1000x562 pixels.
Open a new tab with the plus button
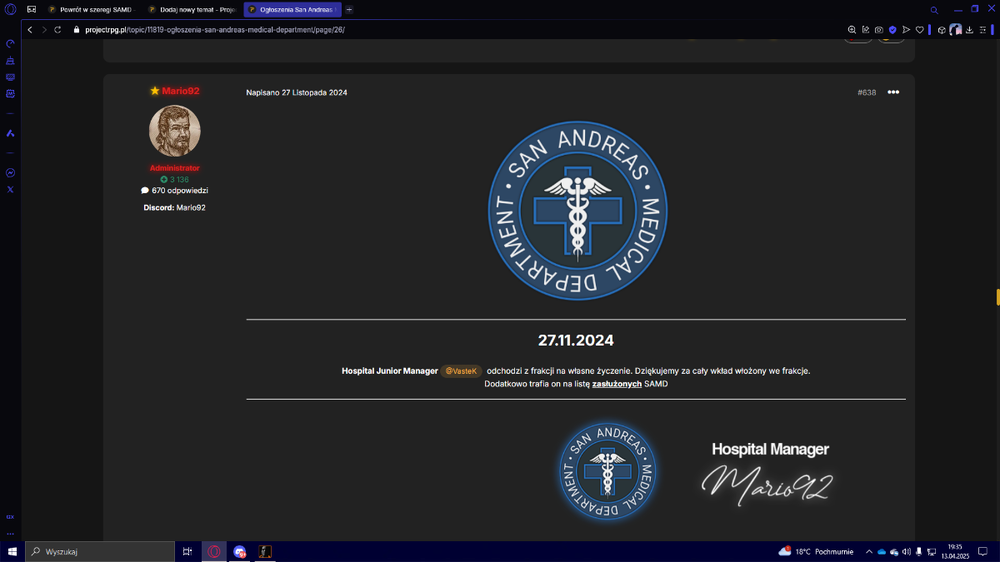coord(349,10)
